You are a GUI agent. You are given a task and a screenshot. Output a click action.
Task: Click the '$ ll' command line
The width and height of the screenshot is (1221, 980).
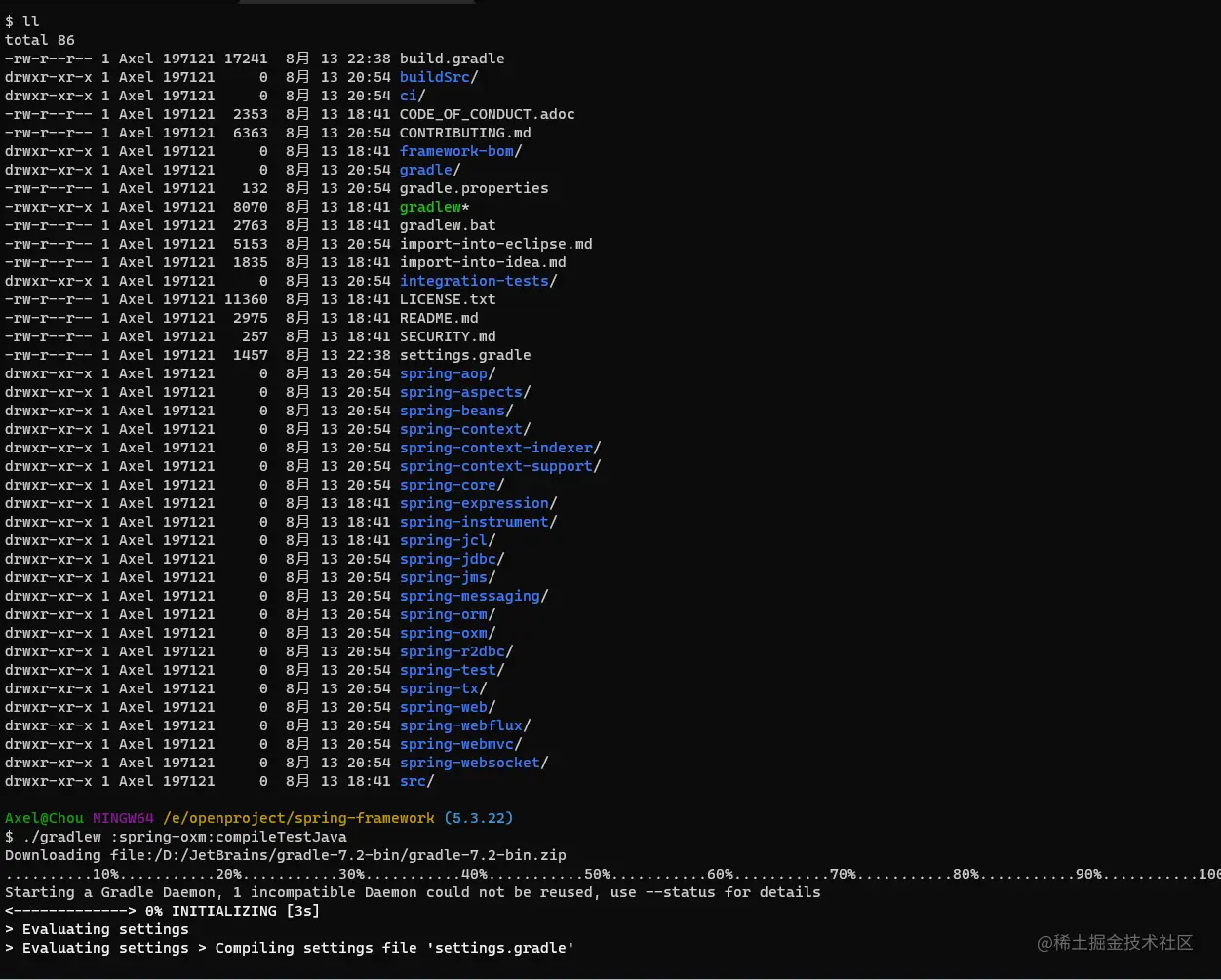coord(22,21)
